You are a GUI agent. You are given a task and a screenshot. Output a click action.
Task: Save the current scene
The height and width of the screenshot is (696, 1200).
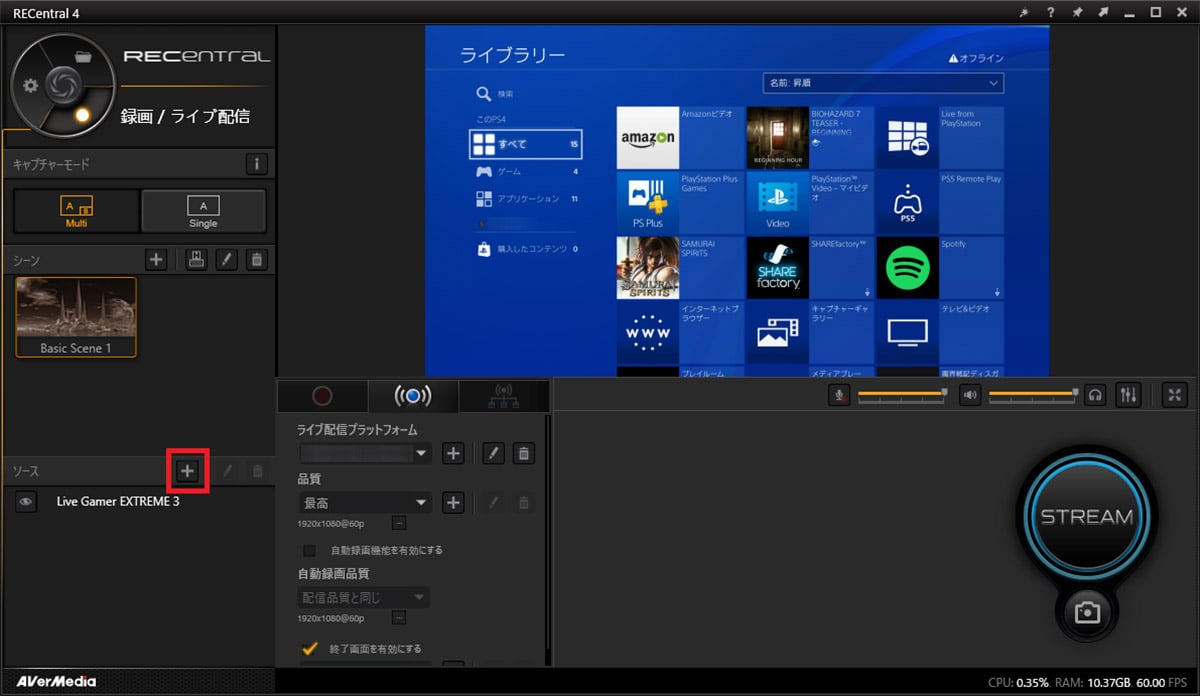pyautogui.click(x=197, y=260)
